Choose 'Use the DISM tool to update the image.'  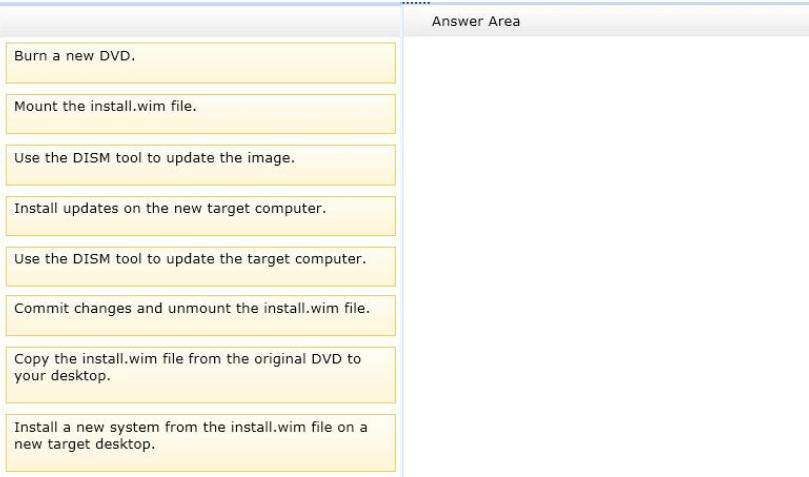coord(201,165)
